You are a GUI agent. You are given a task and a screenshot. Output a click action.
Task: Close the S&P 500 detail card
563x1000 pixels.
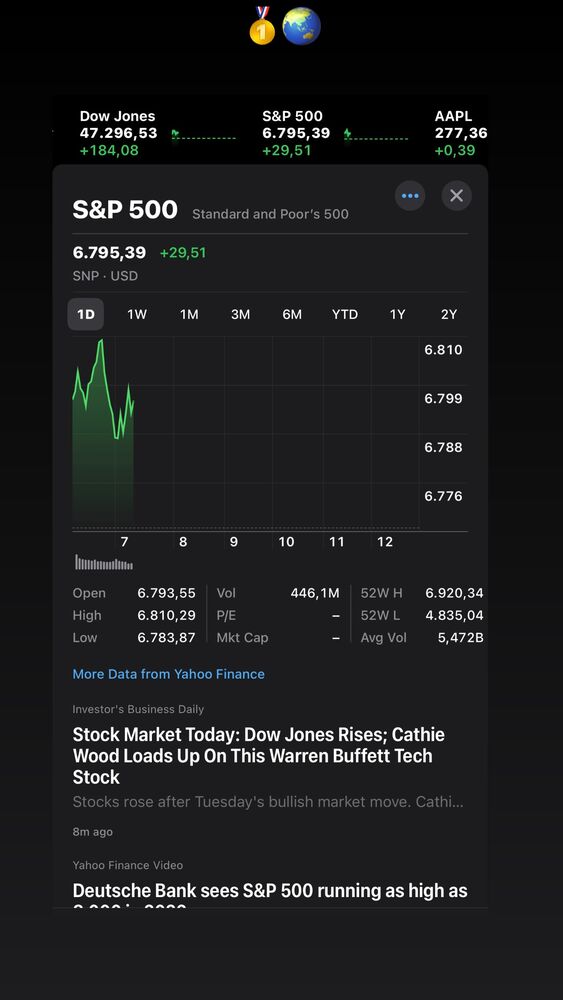coord(457,196)
